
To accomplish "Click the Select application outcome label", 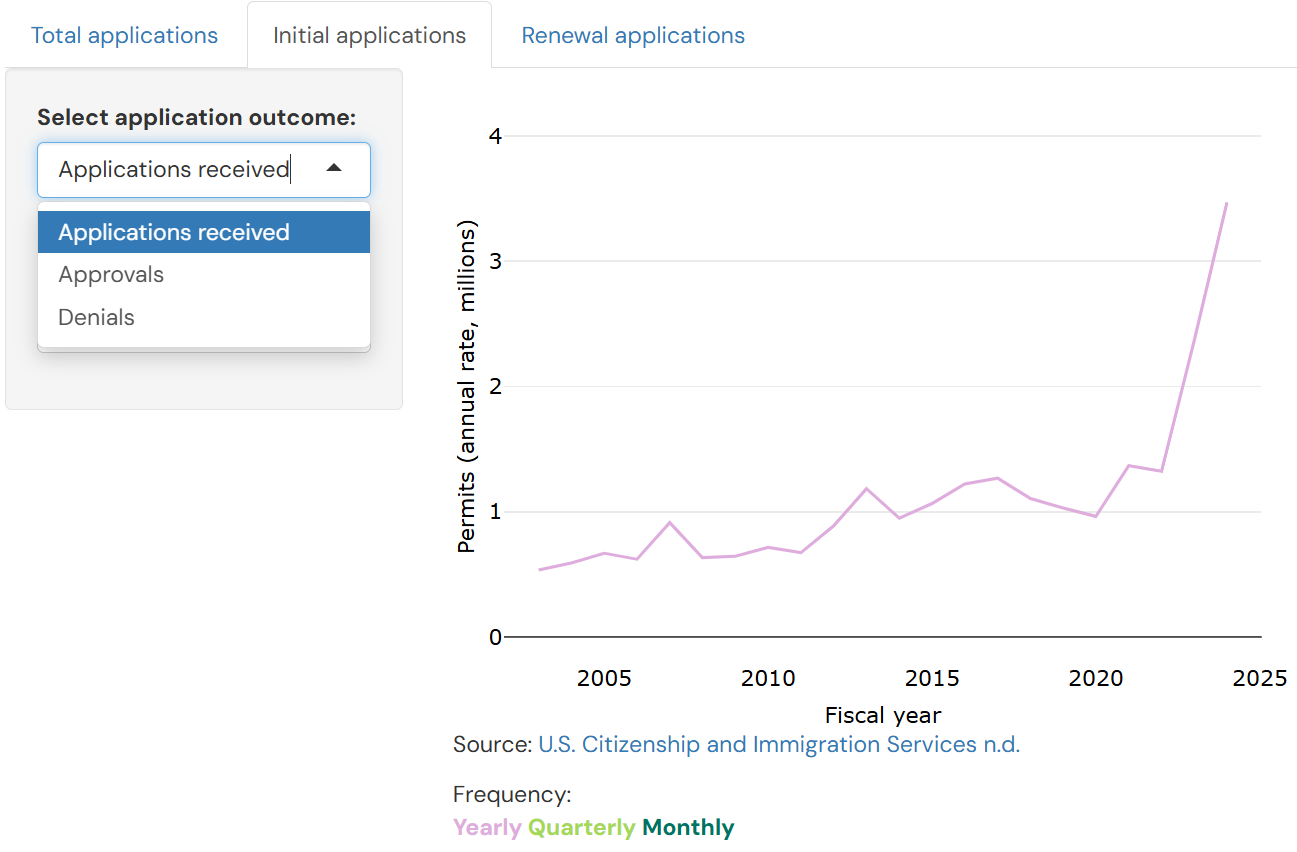I will point(196,118).
